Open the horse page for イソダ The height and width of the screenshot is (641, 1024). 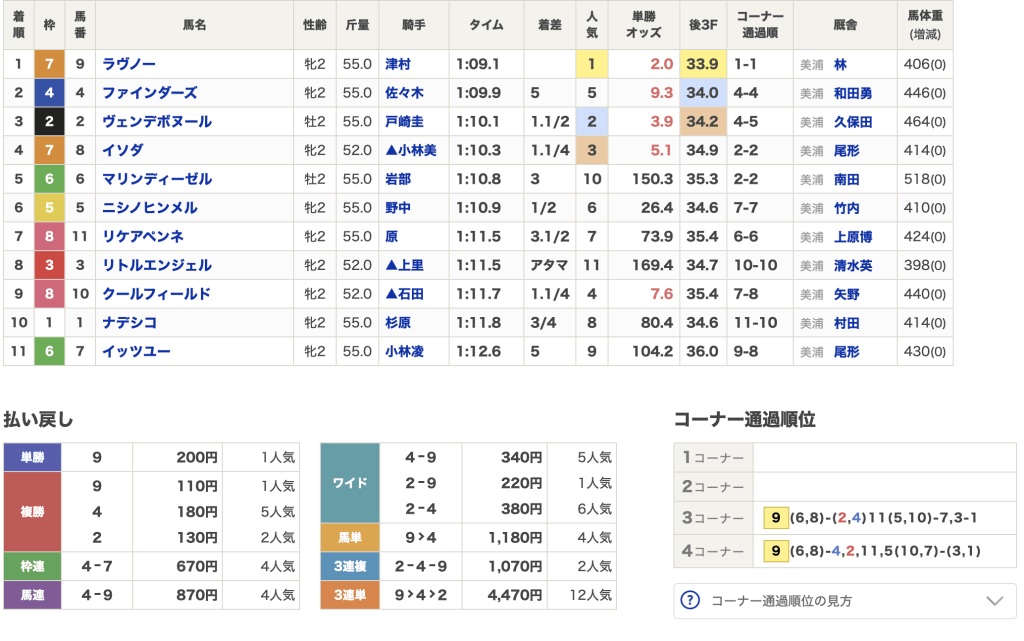click(x=122, y=150)
